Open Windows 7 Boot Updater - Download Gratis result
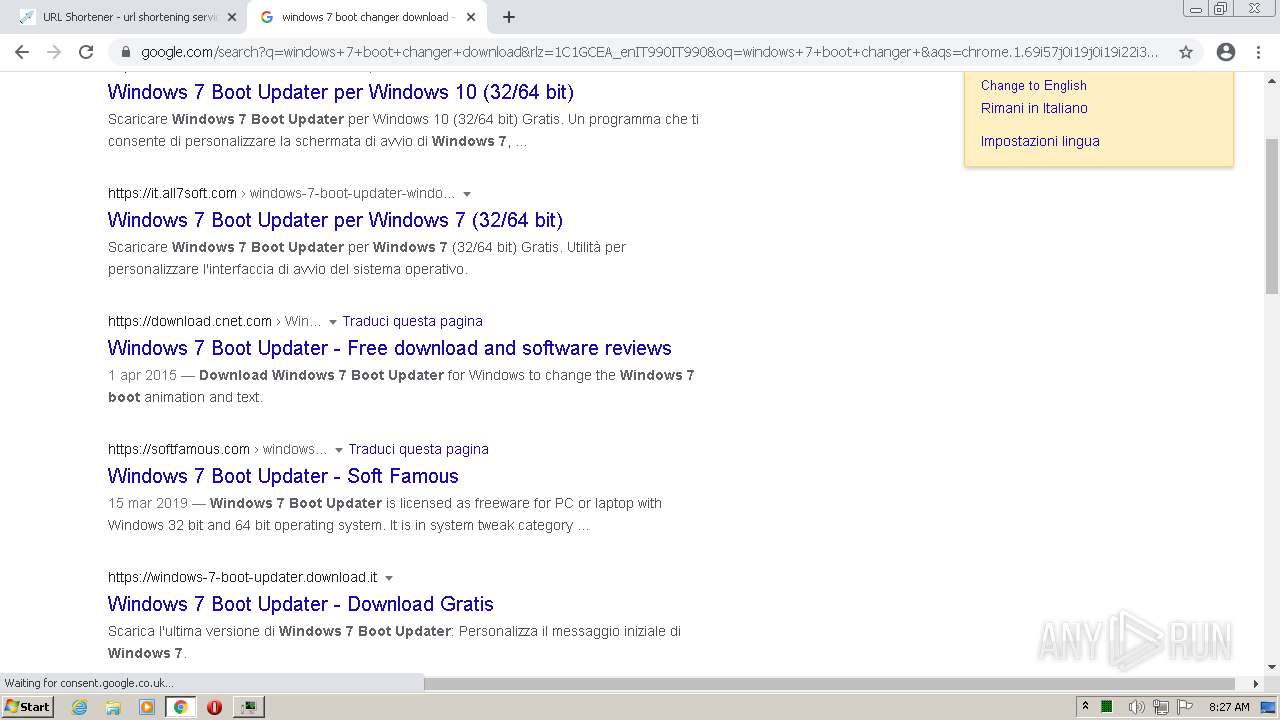The image size is (1280, 720). pyautogui.click(x=301, y=604)
